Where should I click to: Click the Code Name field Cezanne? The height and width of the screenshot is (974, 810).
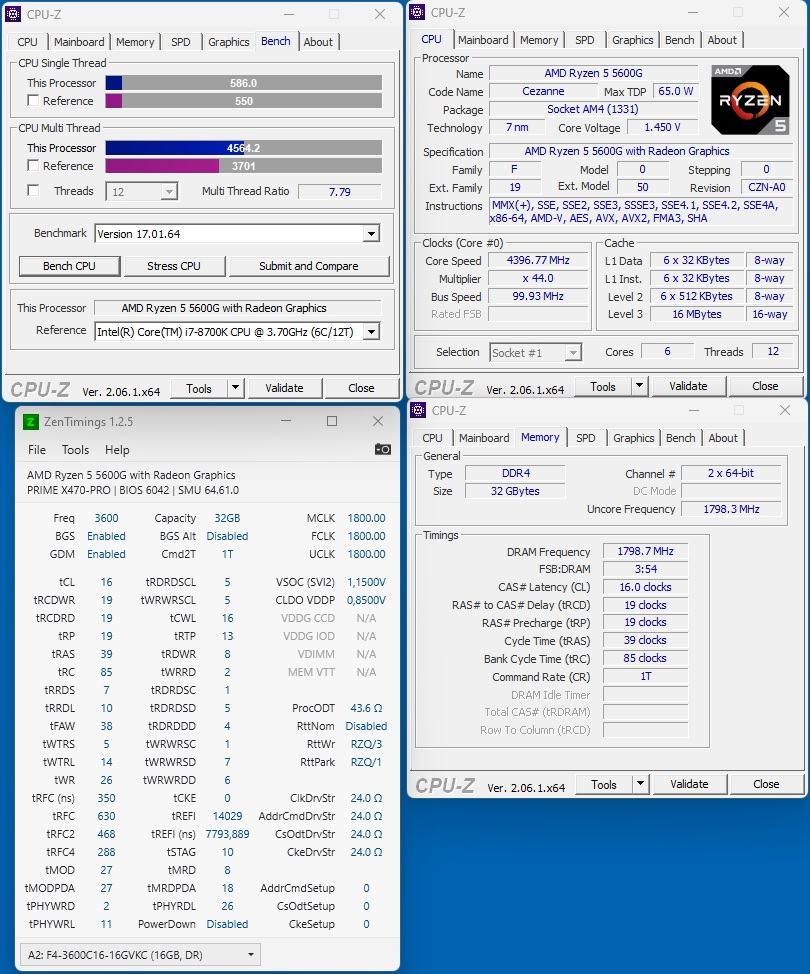pos(544,91)
